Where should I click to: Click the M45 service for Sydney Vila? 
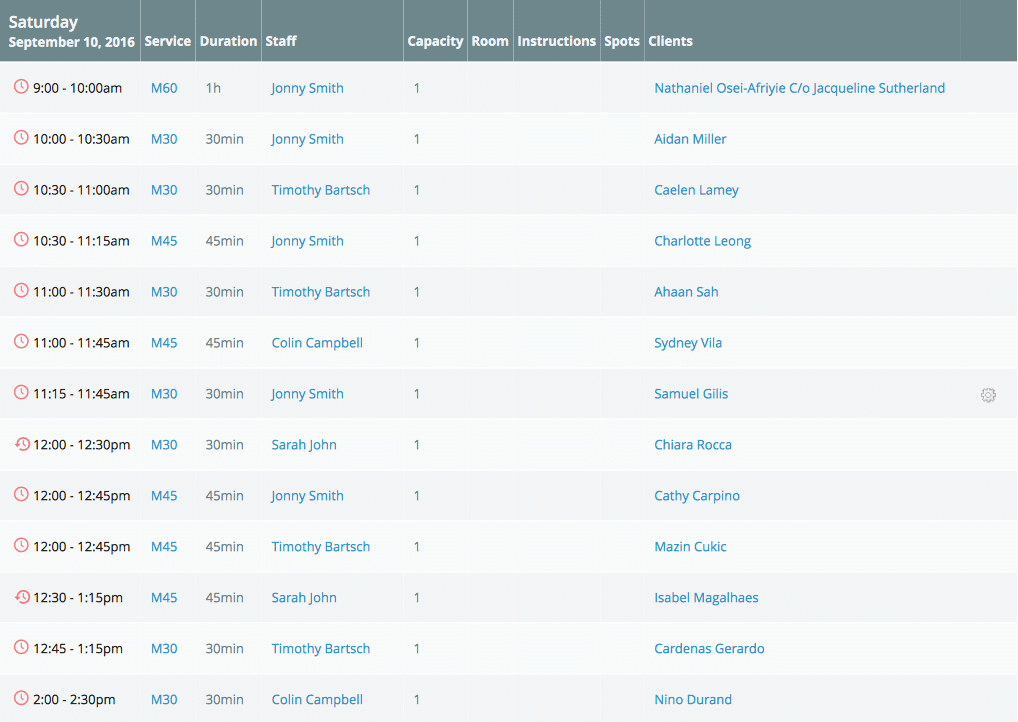[164, 343]
